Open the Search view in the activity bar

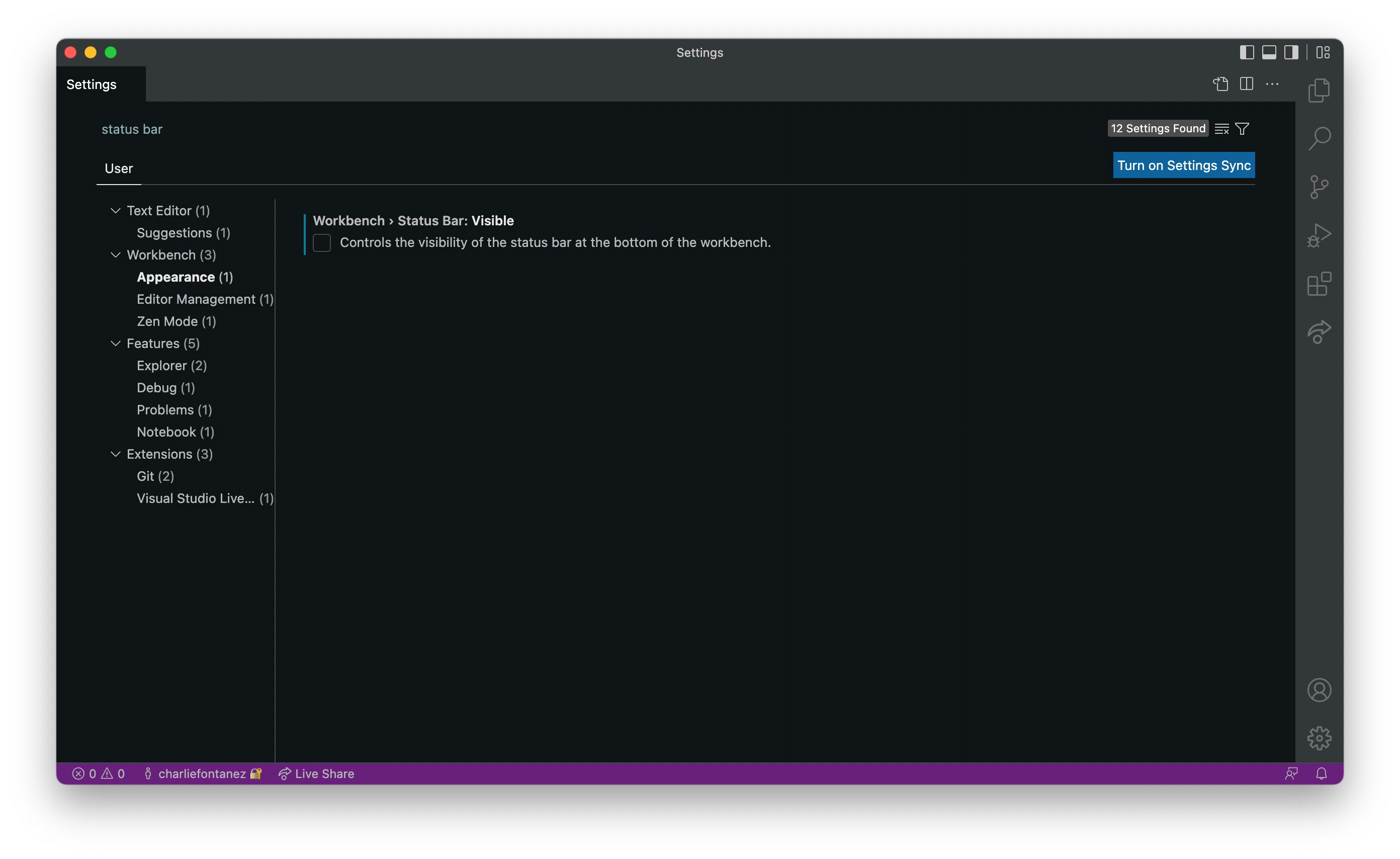[x=1320, y=138]
